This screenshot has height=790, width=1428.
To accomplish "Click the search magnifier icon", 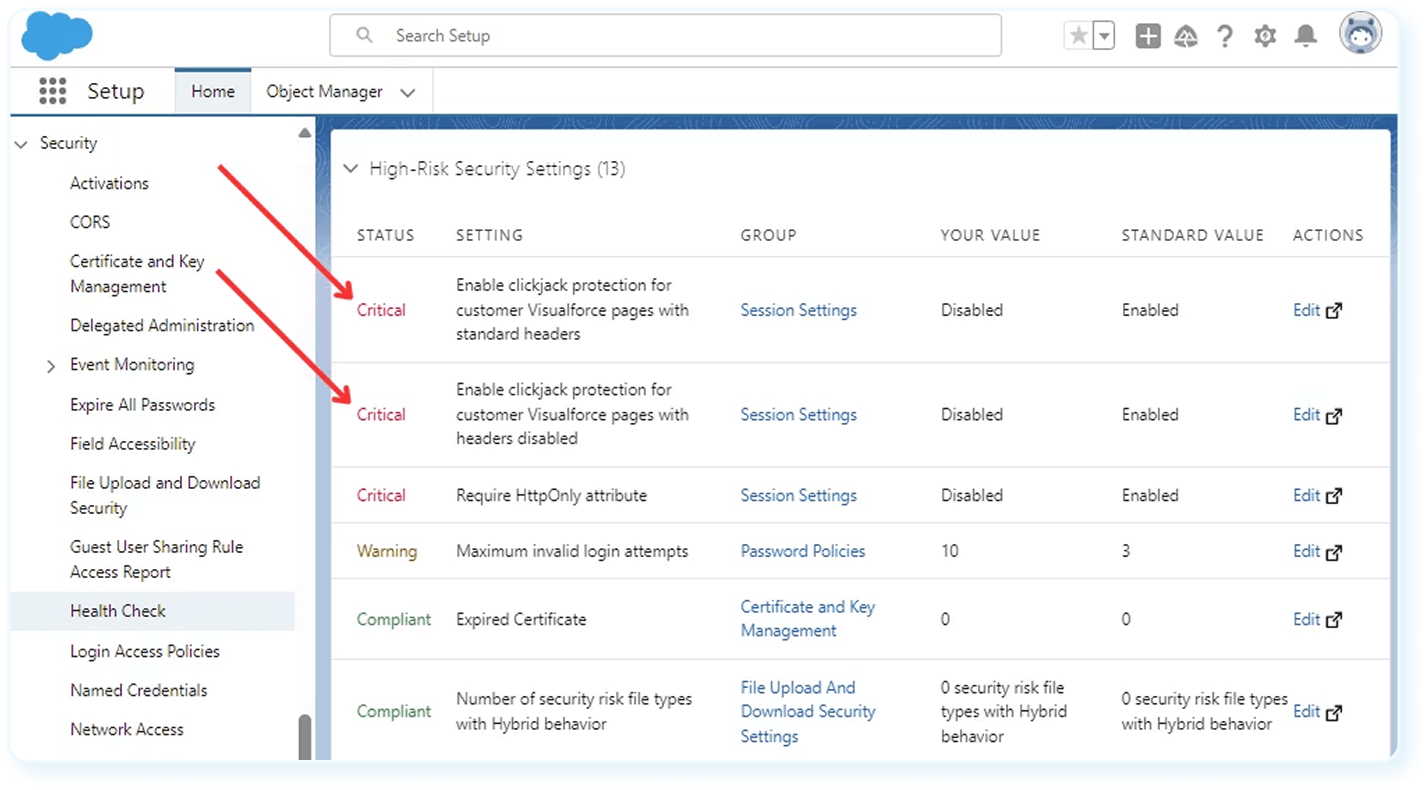I will pyautogui.click(x=365, y=35).
